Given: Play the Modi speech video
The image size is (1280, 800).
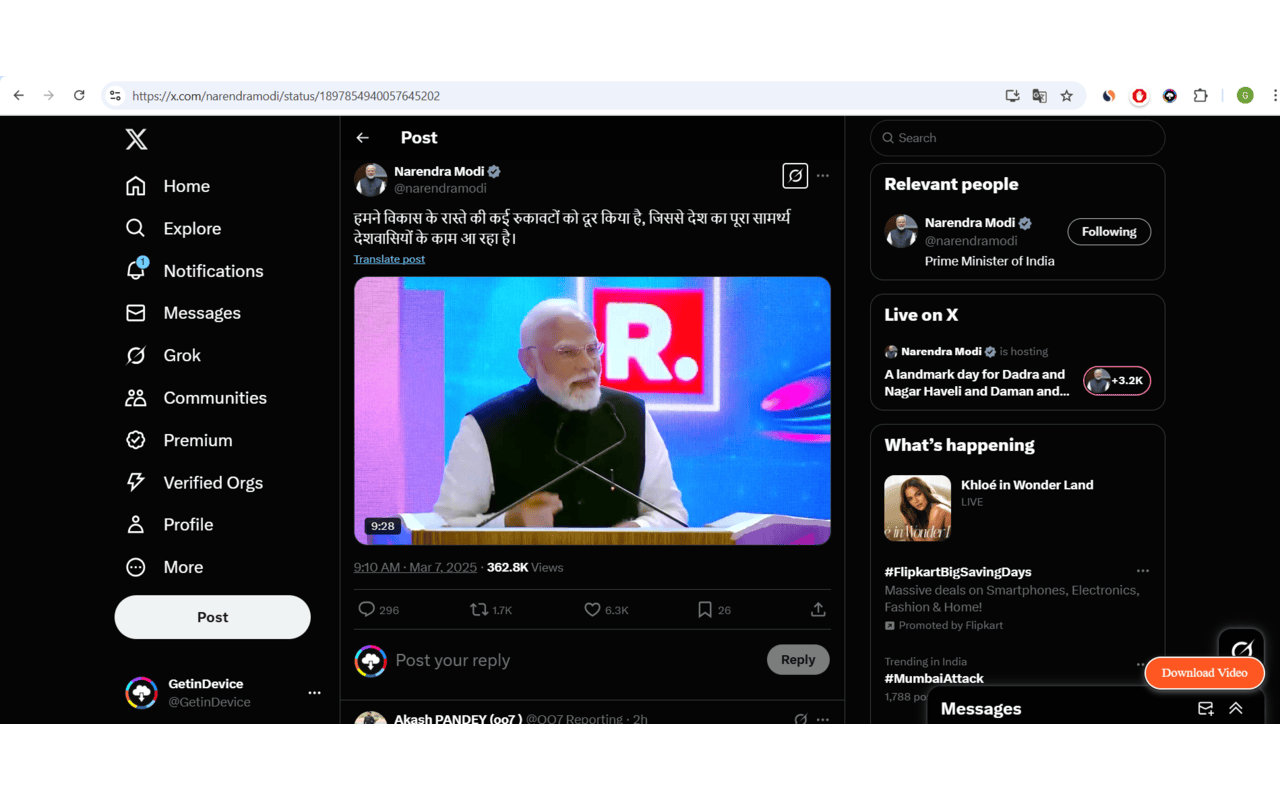Looking at the screenshot, I should point(592,411).
